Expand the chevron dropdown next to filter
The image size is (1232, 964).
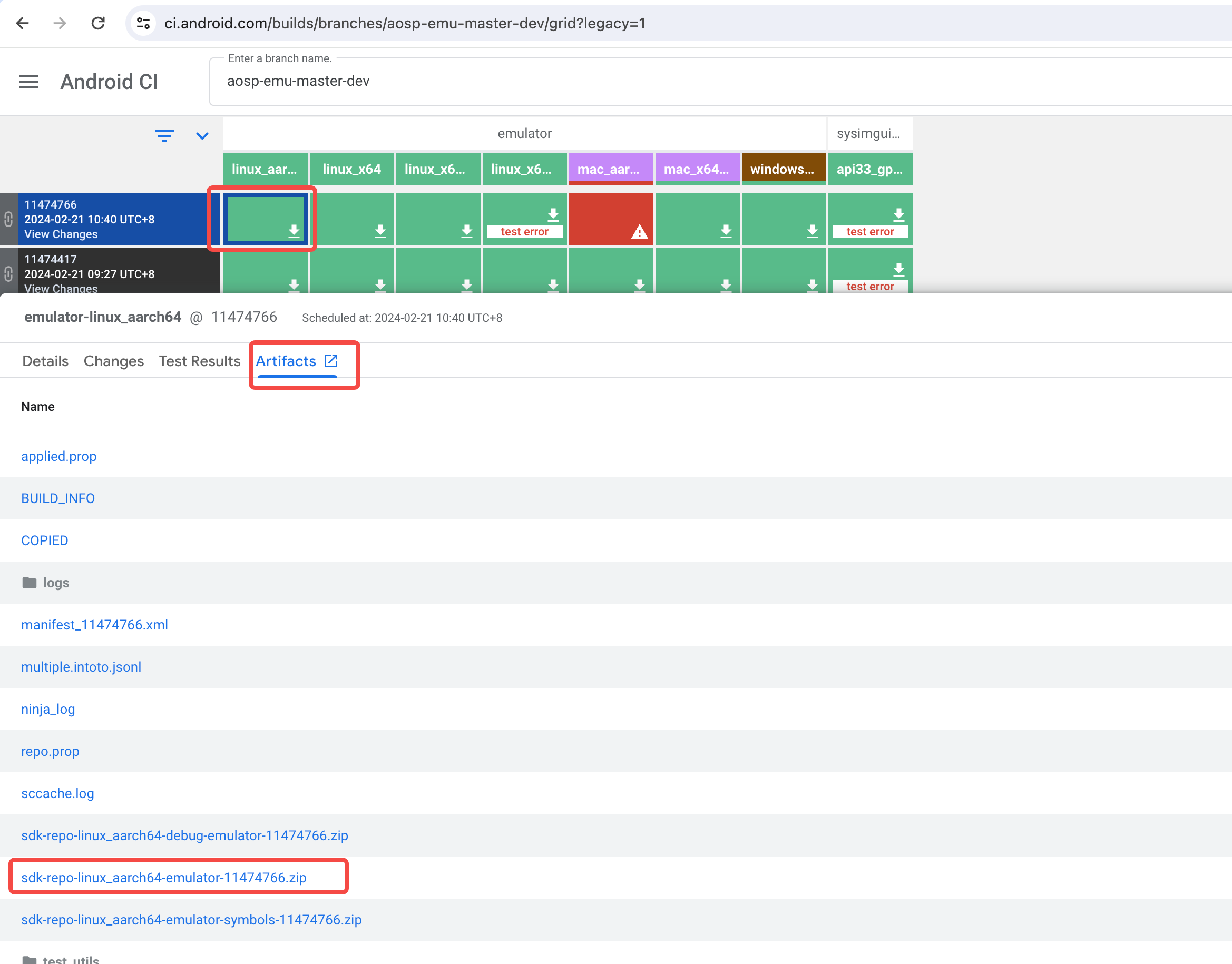pos(202,136)
